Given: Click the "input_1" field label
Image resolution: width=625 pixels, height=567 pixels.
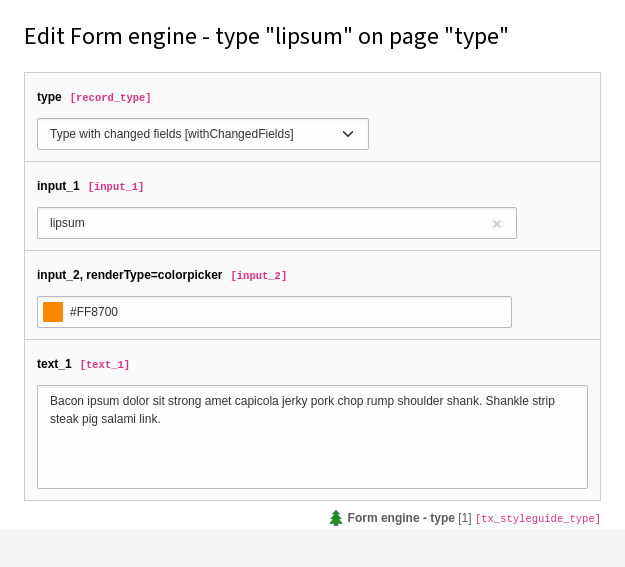Looking at the screenshot, I should (x=58, y=186).
